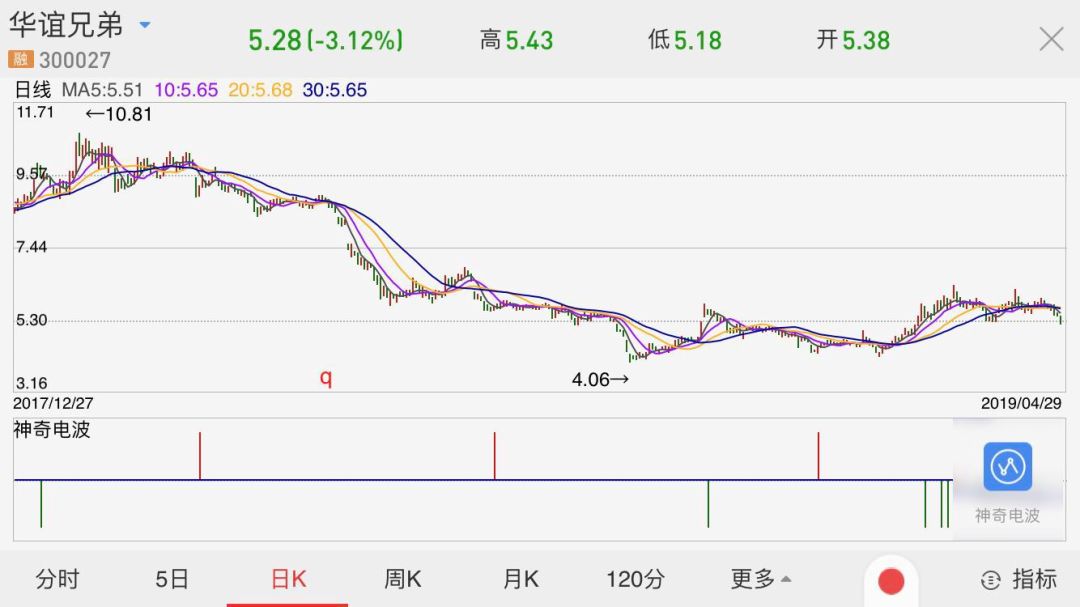The height and width of the screenshot is (607, 1080).
Task: Tap the orange 融 margin-trading badge
Action: (22, 60)
